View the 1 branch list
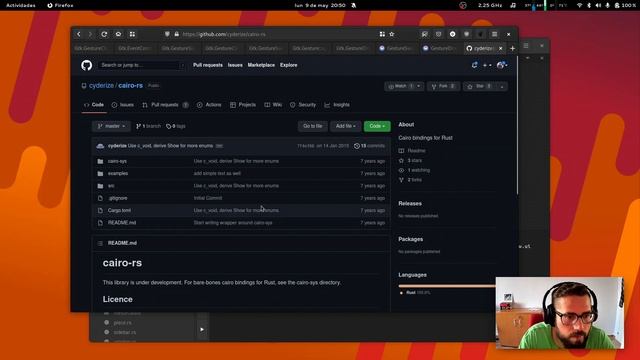The height and width of the screenshot is (360, 640). [x=149, y=127]
